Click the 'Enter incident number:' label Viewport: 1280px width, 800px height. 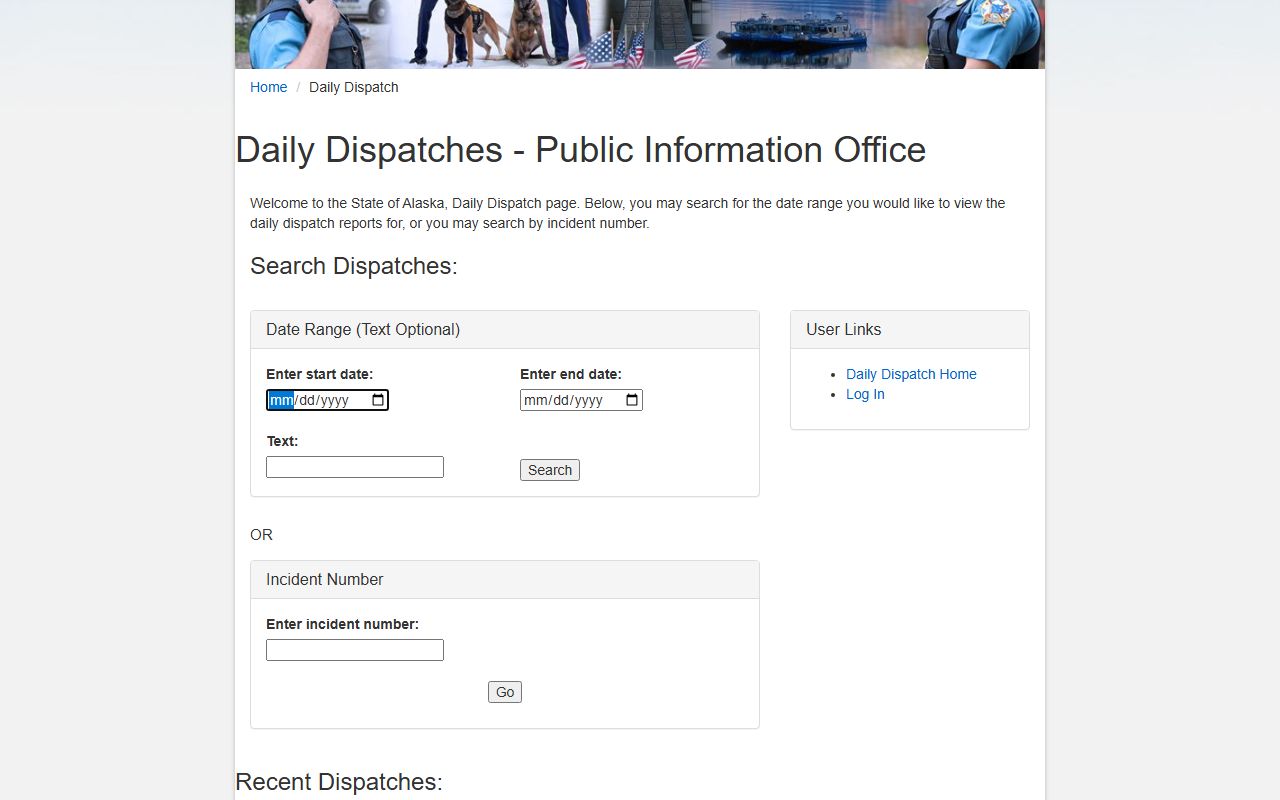click(x=342, y=624)
